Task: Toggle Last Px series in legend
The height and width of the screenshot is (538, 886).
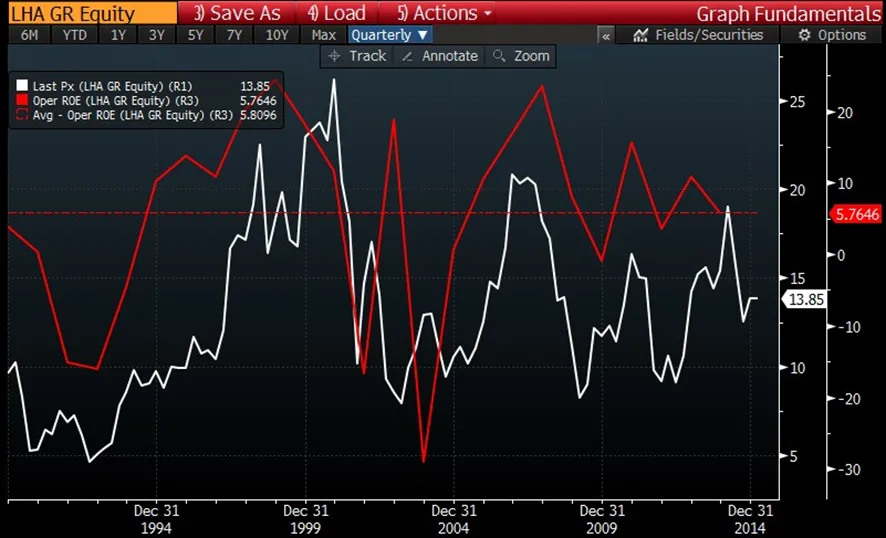Action: (x=19, y=87)
